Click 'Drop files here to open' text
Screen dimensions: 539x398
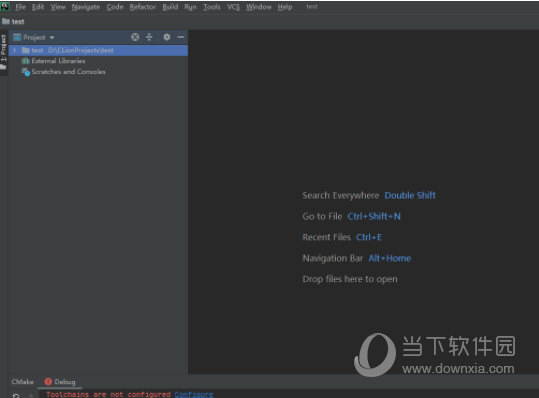point(350,279)
